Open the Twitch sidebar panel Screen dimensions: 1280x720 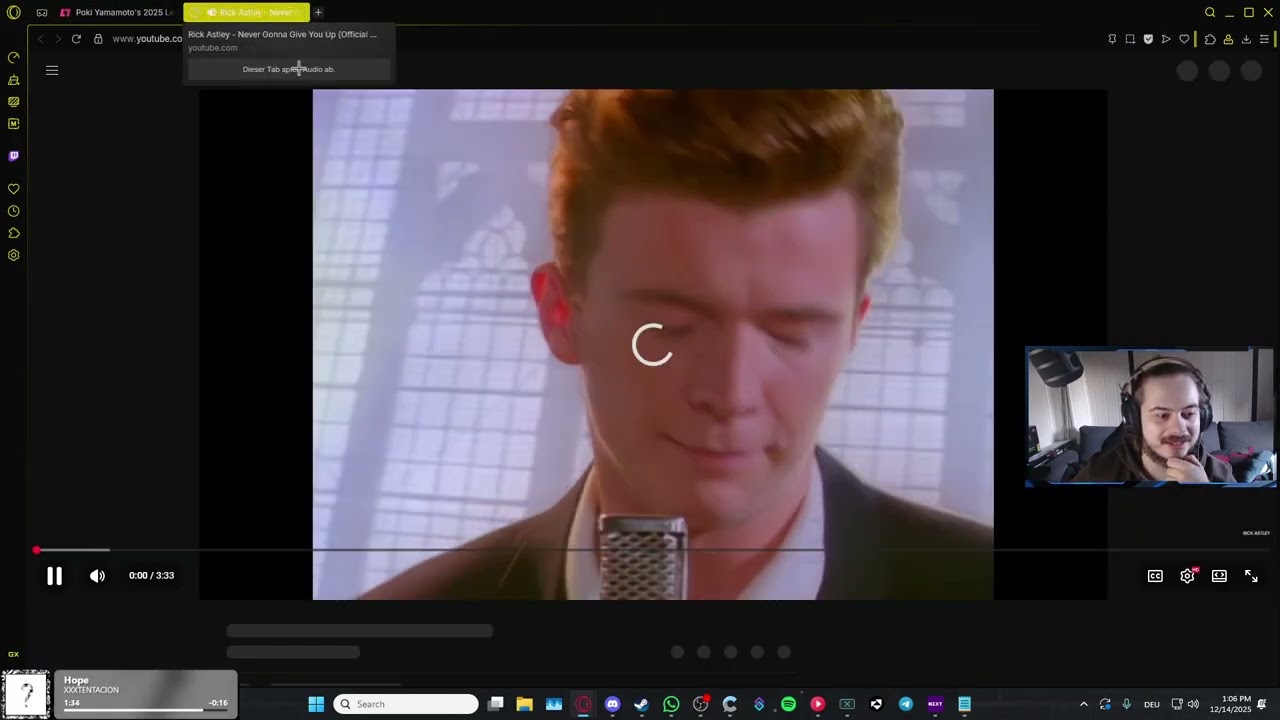[x=14, y=156]
